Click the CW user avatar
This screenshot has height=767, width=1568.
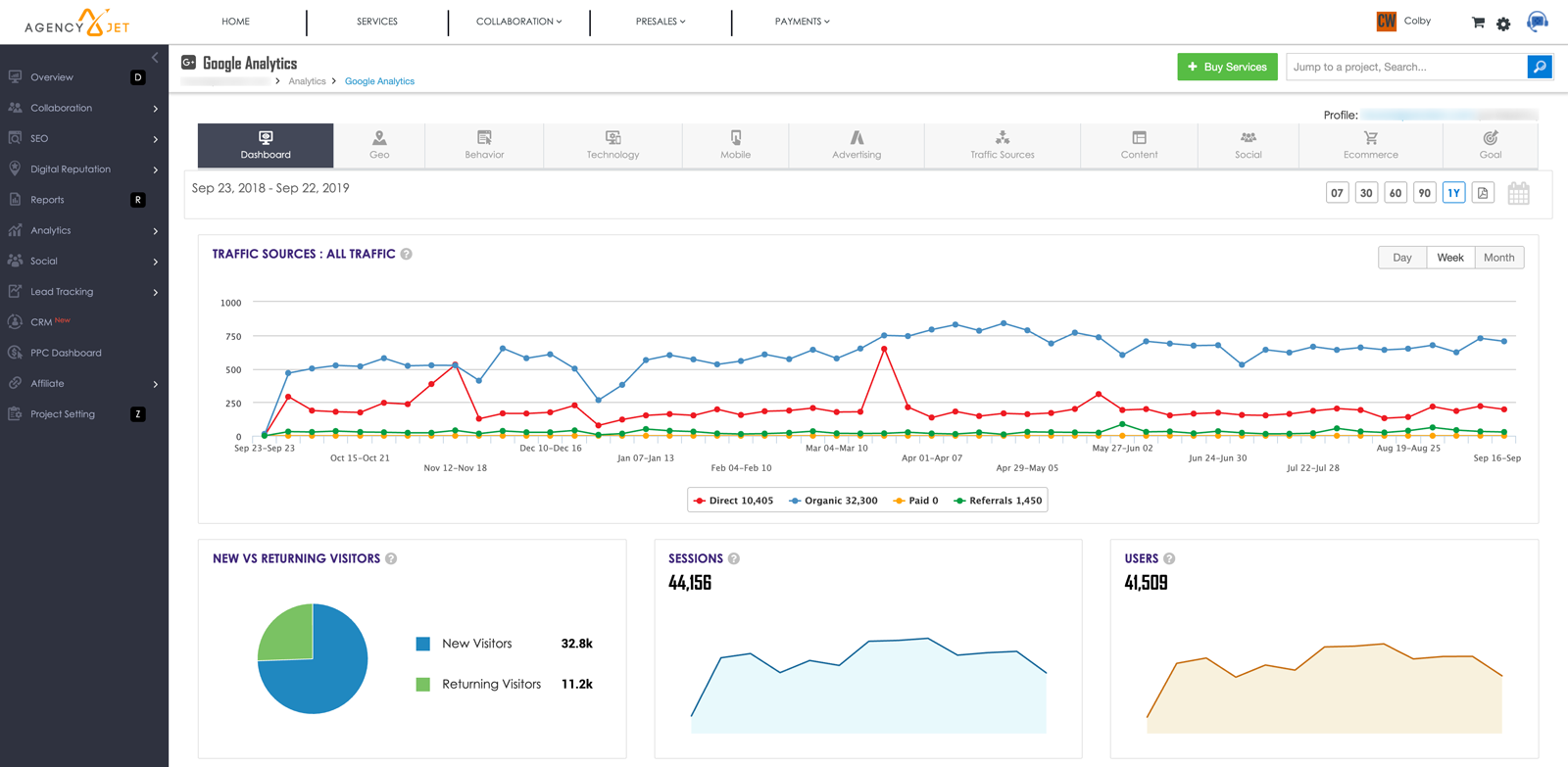pyautogui.click(x=1386, y=22)
